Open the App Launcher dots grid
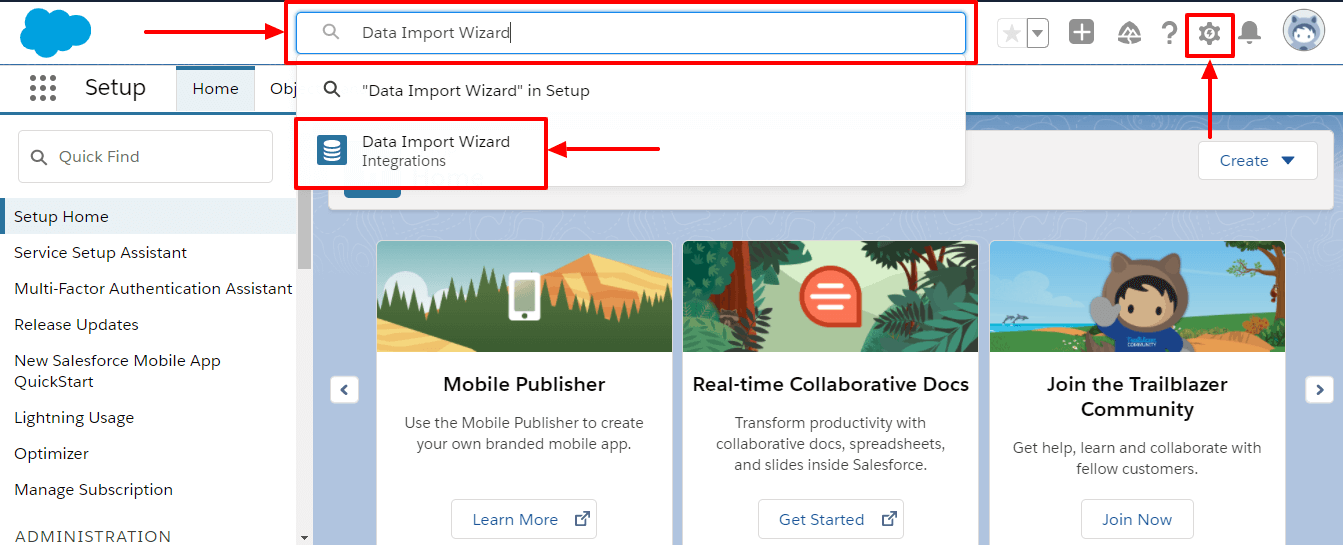The height and width of the screenshot is (545, 1343). point(43,88)
